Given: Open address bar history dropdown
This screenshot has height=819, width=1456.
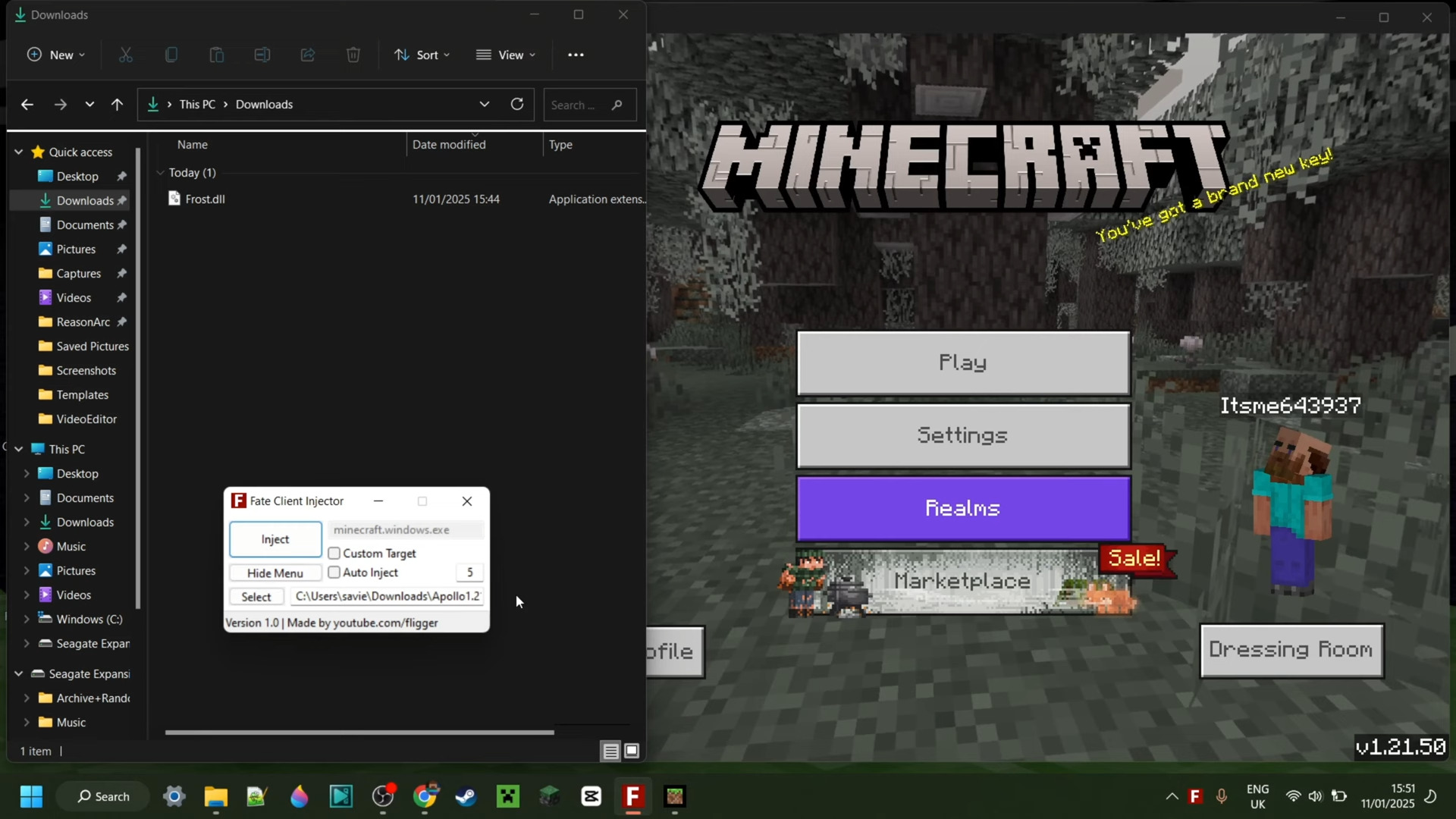Looking at the screenshot, I should [x=485, y=104].
